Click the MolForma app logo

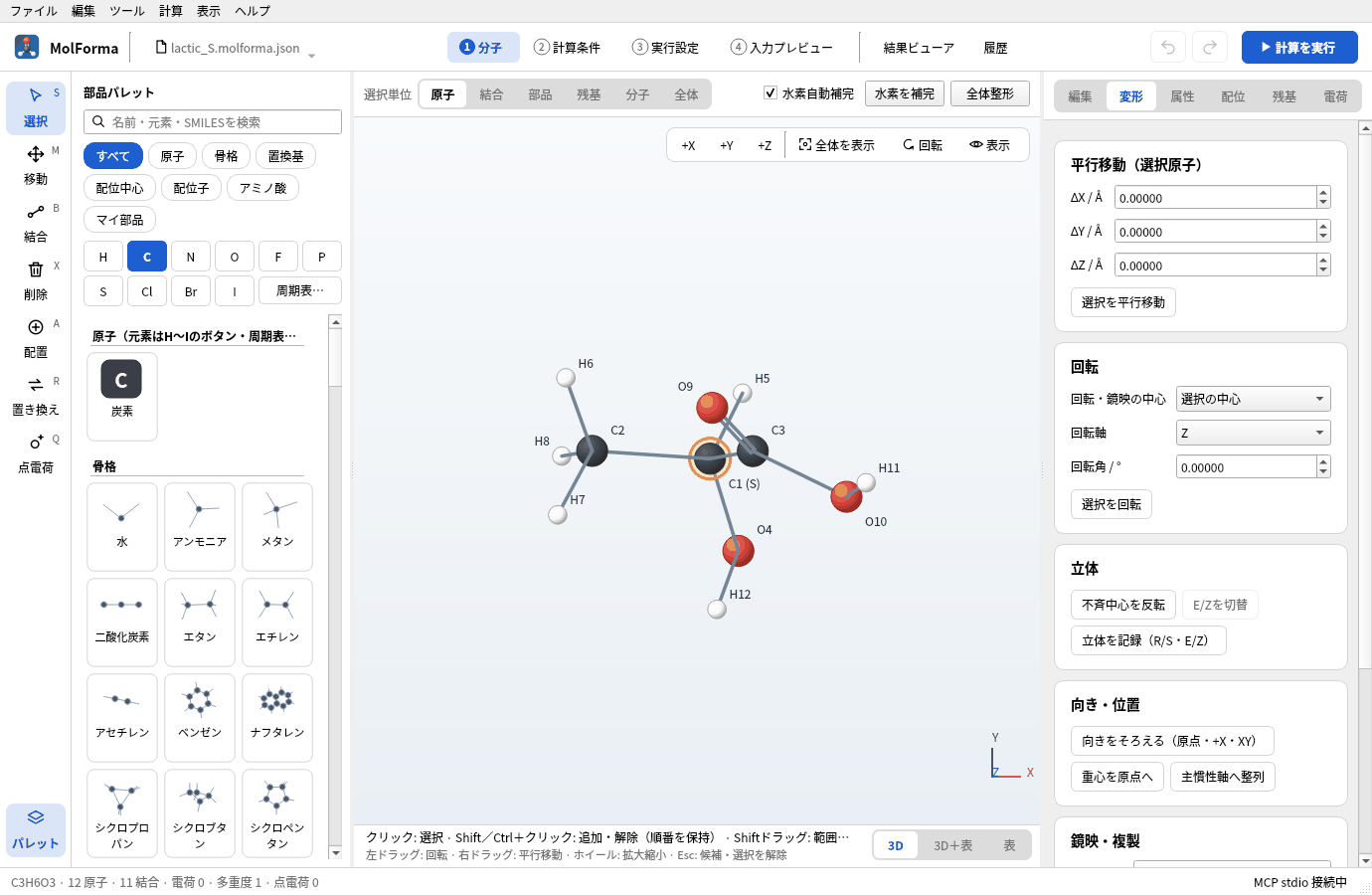pyautogui.click(x=27, y=47)
